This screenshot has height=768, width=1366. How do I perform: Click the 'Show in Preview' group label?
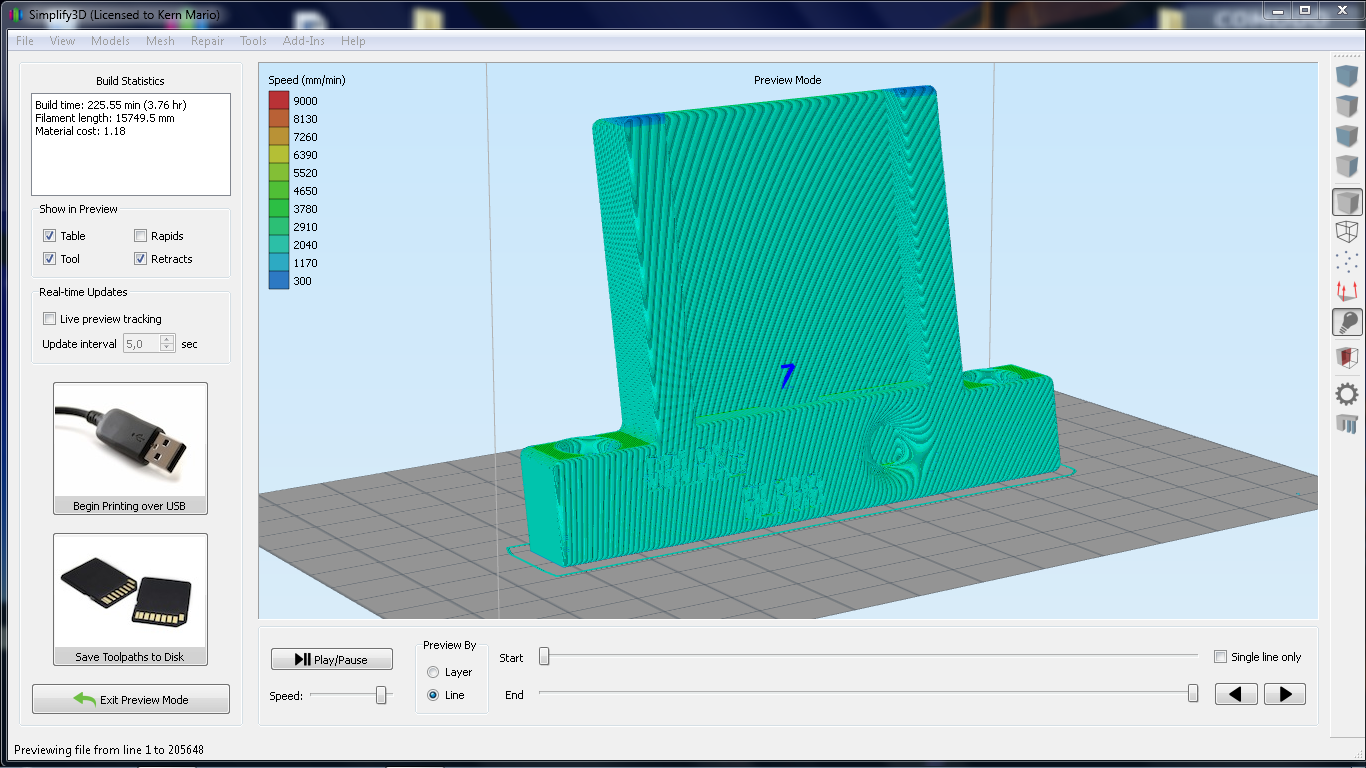(x=78, y=209)
